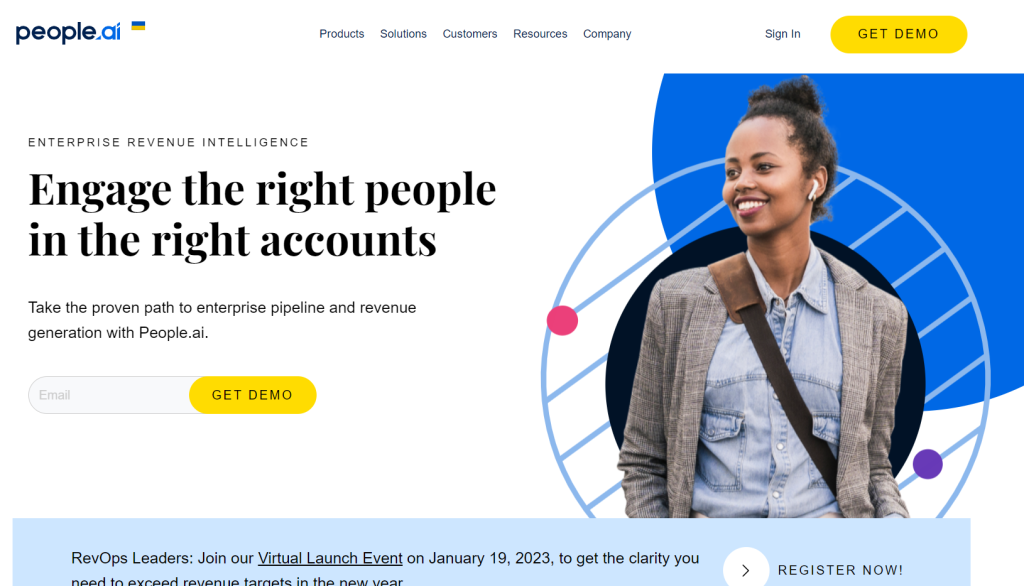Click the Sign In link
1024x586 pixels.
pyautogui.click(x=782, y=34)
